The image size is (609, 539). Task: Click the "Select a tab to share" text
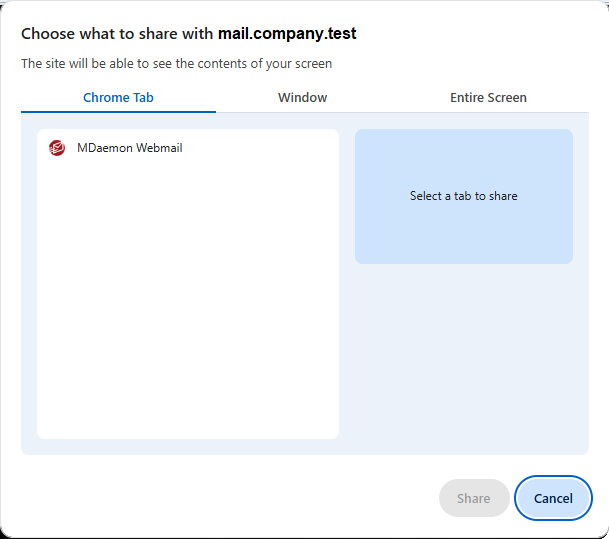pos(463,196)
